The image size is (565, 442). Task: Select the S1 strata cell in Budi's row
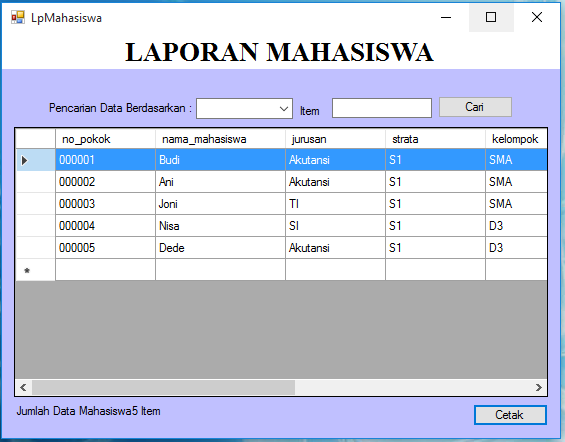click(x=435, y=160)
